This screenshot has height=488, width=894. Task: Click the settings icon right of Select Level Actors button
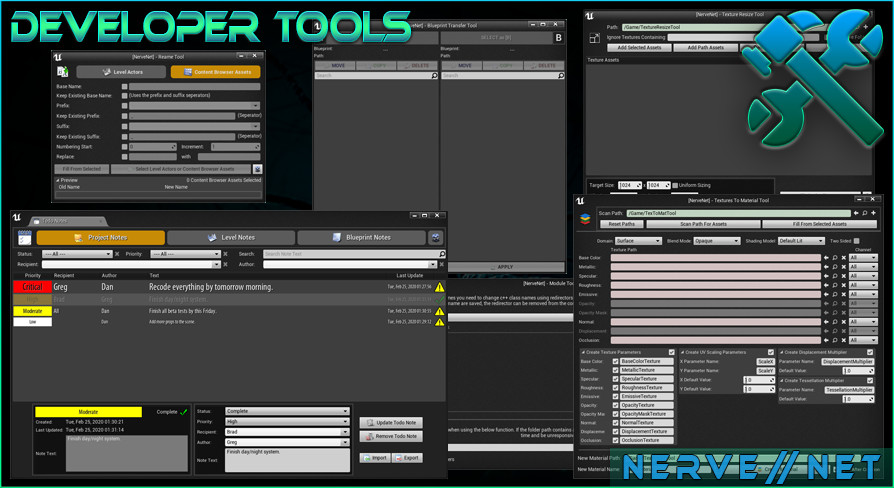click(x=258, y=169)
